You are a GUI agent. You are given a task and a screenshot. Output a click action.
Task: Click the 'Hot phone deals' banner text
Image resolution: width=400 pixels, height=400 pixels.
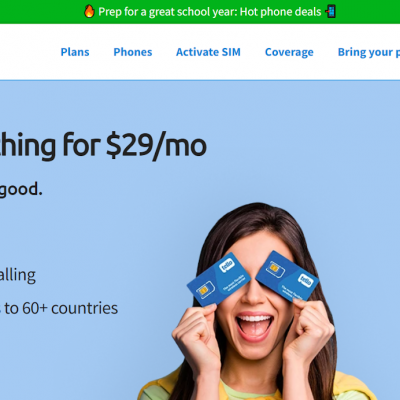click(x=281, y=12)
